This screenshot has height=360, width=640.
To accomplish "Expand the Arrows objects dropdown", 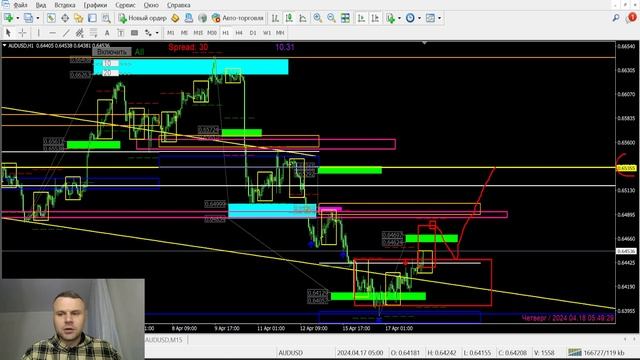I will coord(157,33).
